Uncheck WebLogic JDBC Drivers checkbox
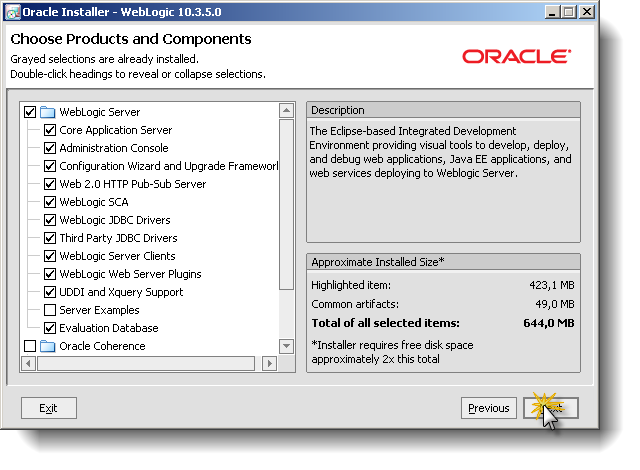Screen dimensions: 640x470 coord(50,220)
